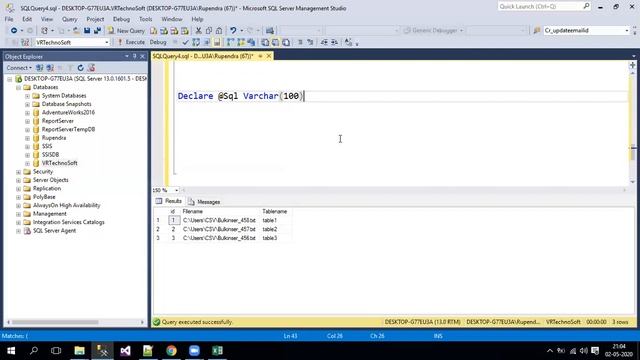Click the Save file icon
The image size is (640, 360).
point(87,31)
